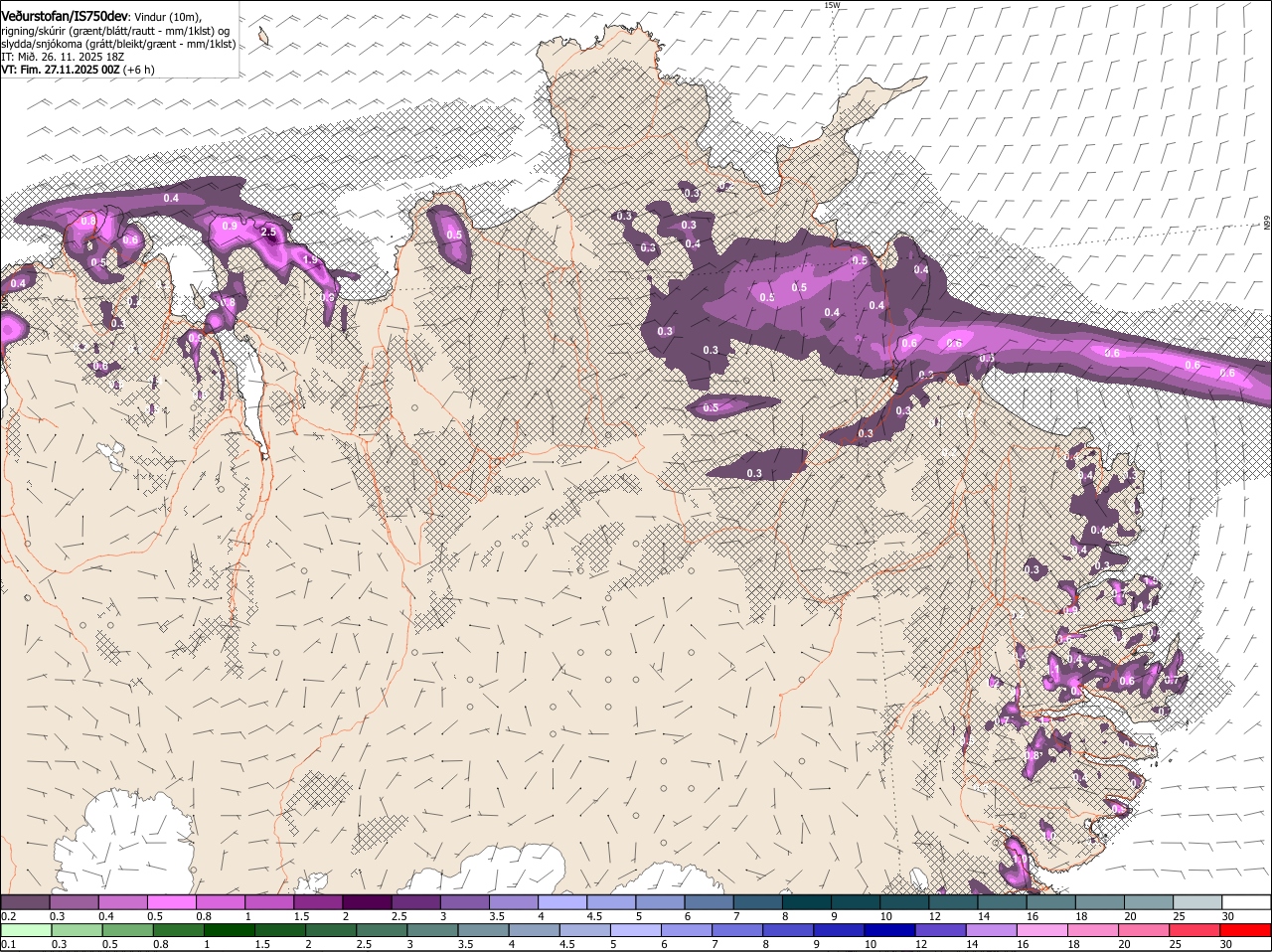This screenshot has width=1272, height=952.
Task: Click the palest green 0.1 swatch on the rain scale
Action: [25, 930]
